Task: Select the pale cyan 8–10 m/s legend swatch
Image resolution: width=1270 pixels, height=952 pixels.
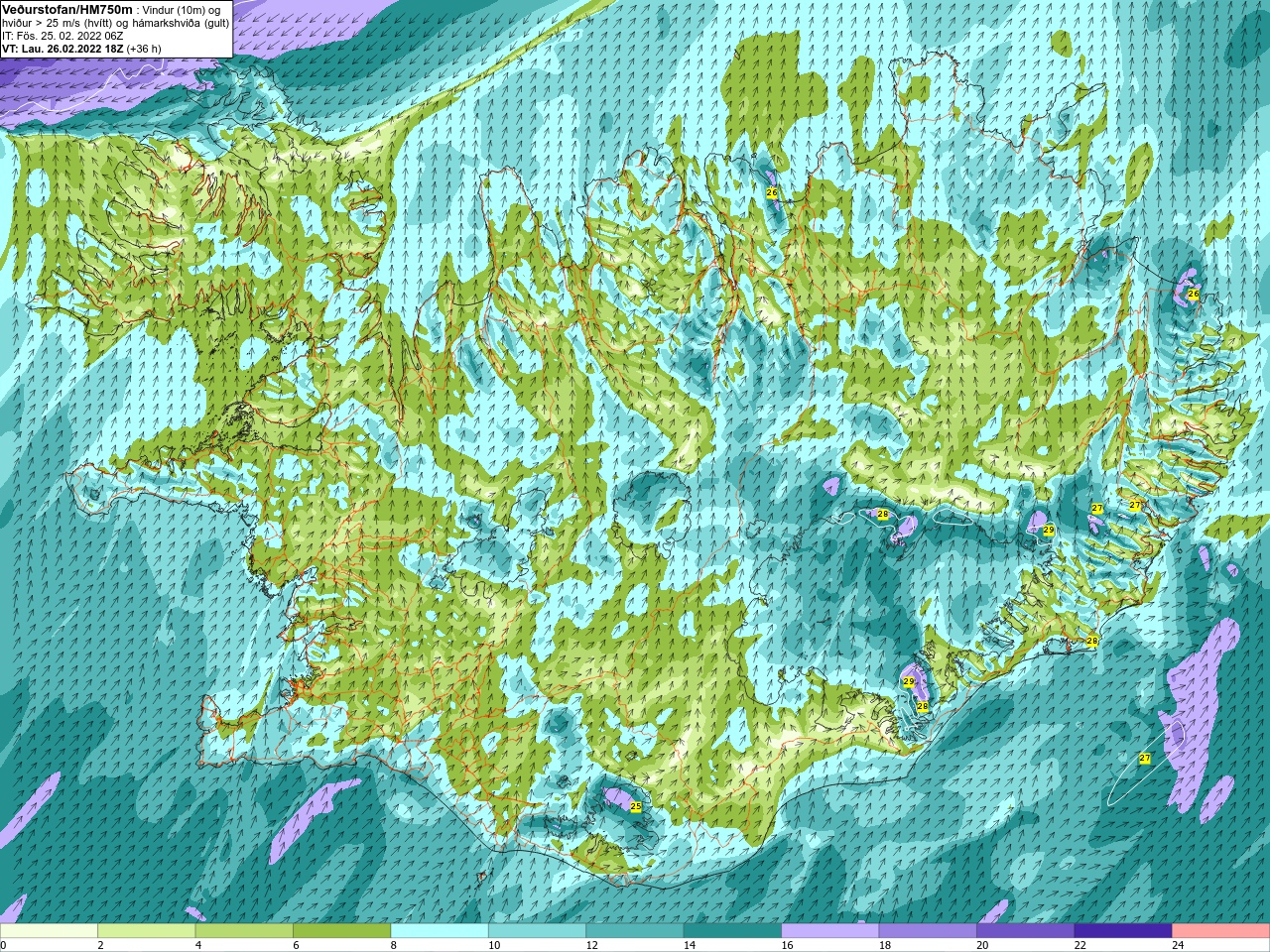Action: point(440,931)
